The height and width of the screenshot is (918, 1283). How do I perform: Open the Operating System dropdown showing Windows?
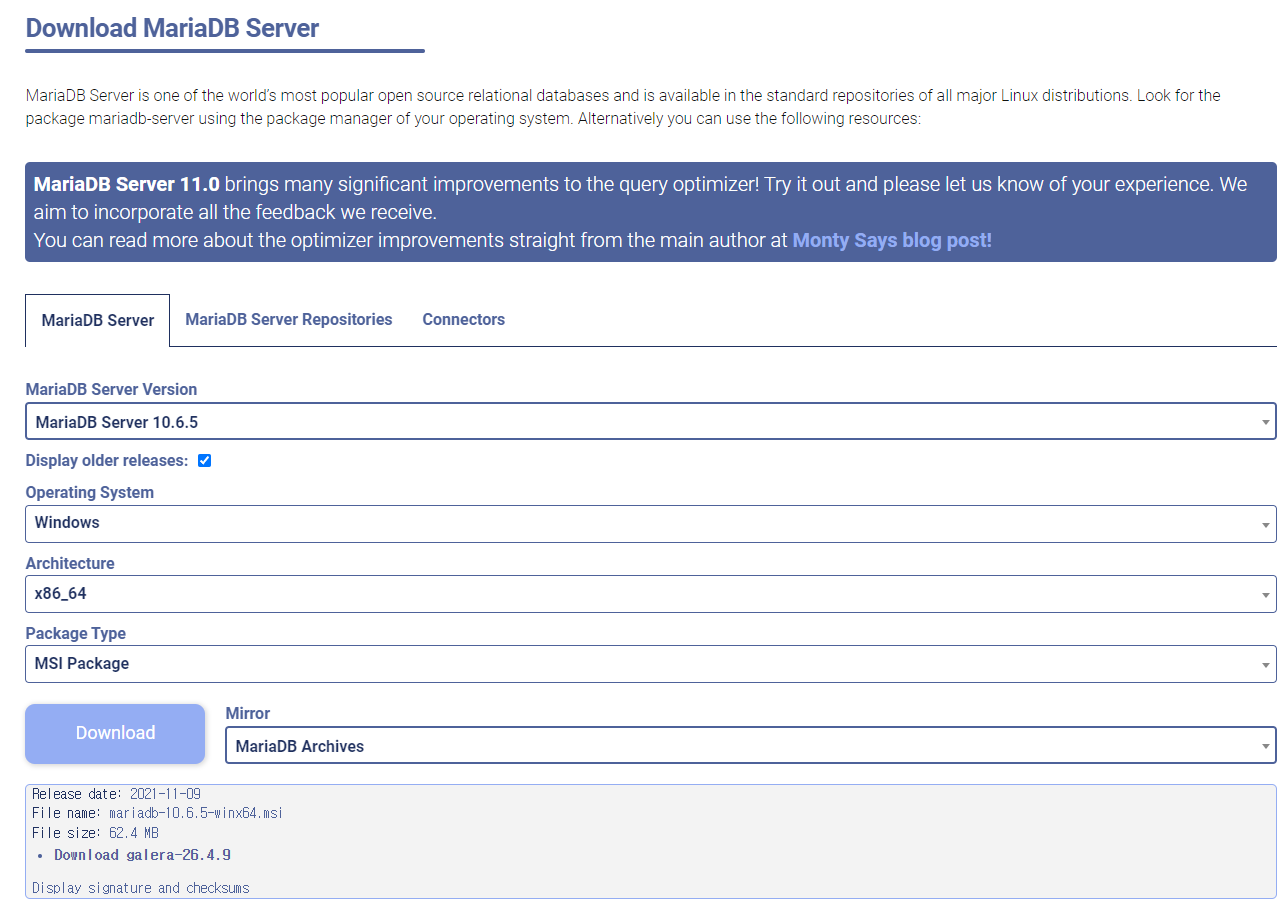[x=650, y=523]
